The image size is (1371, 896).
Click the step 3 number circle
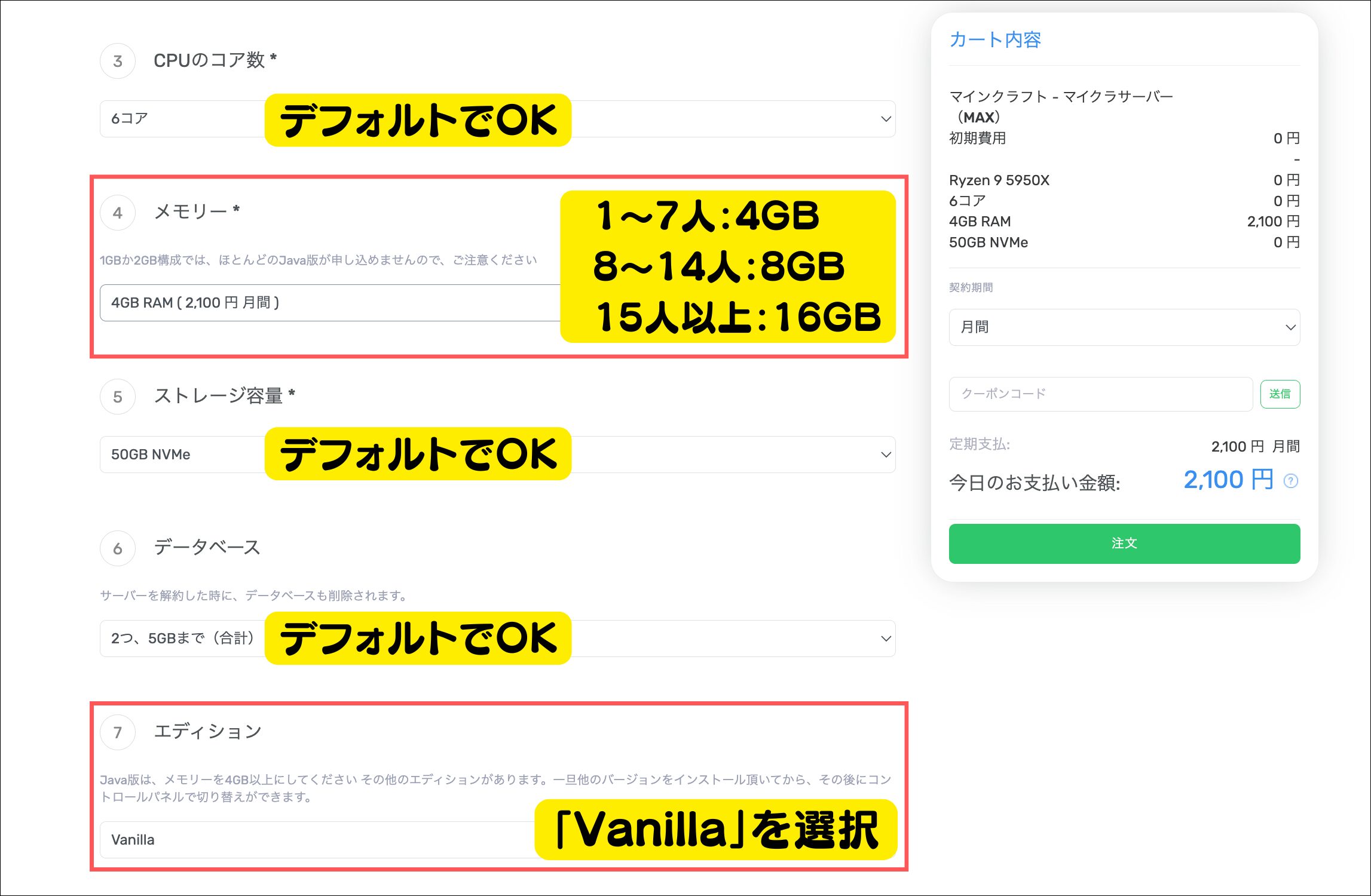(118, 60)
